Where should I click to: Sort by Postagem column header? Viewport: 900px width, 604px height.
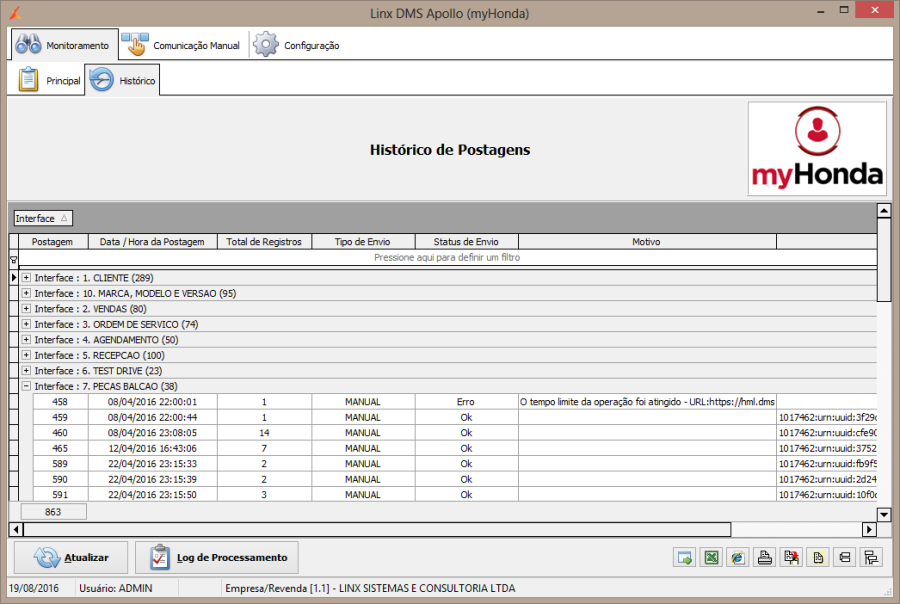(53, 242)
